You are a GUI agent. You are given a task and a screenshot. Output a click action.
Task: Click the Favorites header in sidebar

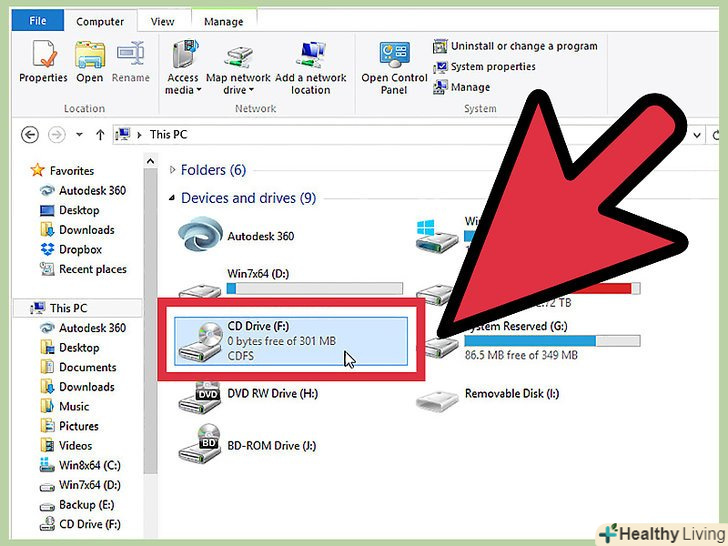pos(62,170)
